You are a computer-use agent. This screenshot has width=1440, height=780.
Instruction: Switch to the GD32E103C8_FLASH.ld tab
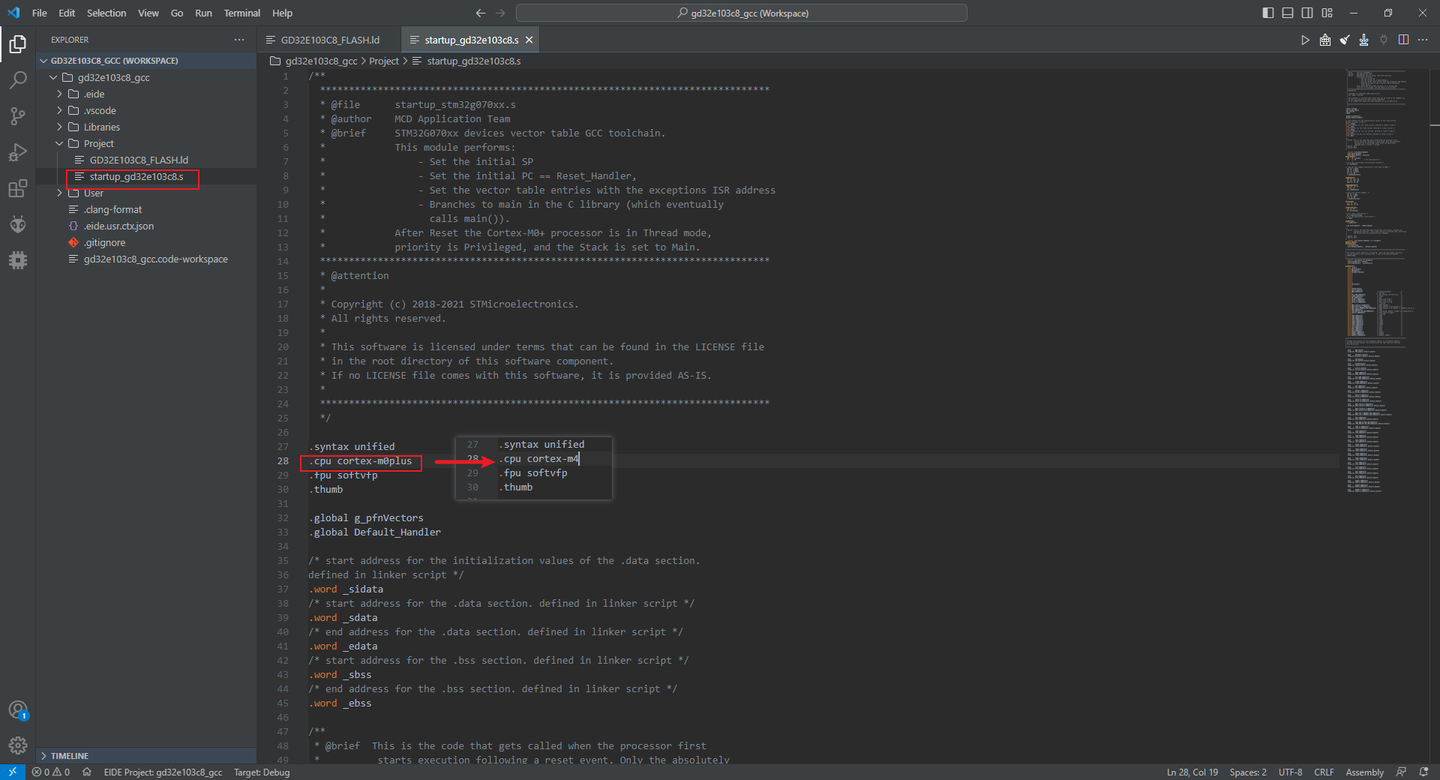tap(330, 41)
